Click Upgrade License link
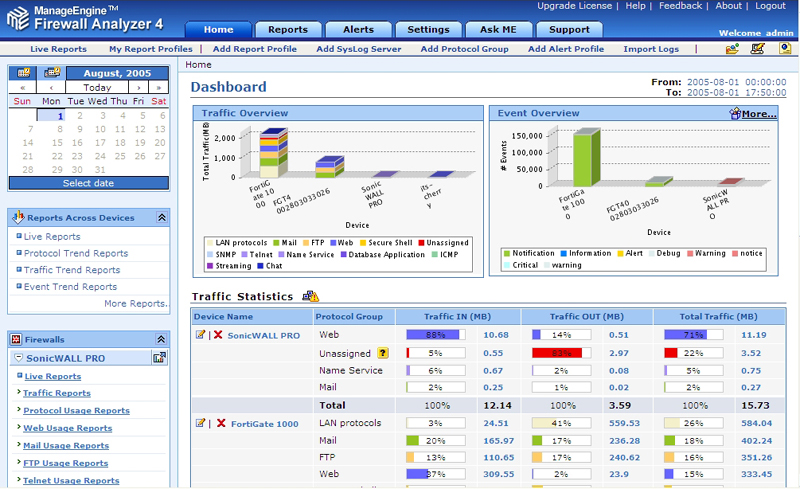This screenshot has width=800, height=489. 574,6
